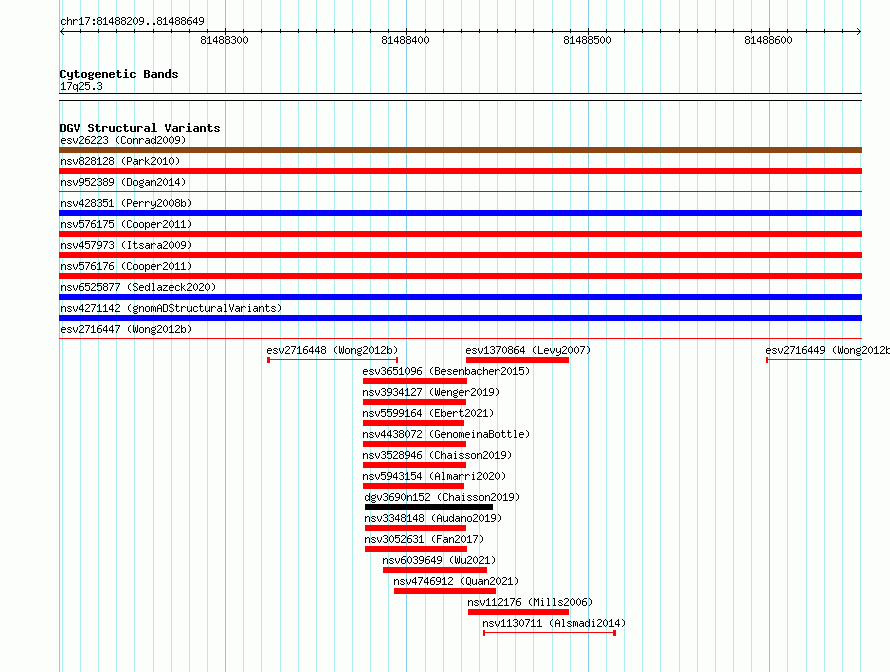
Task: Click esv2716447 (Wong2012b) label
Action: [x=126, y=329]
